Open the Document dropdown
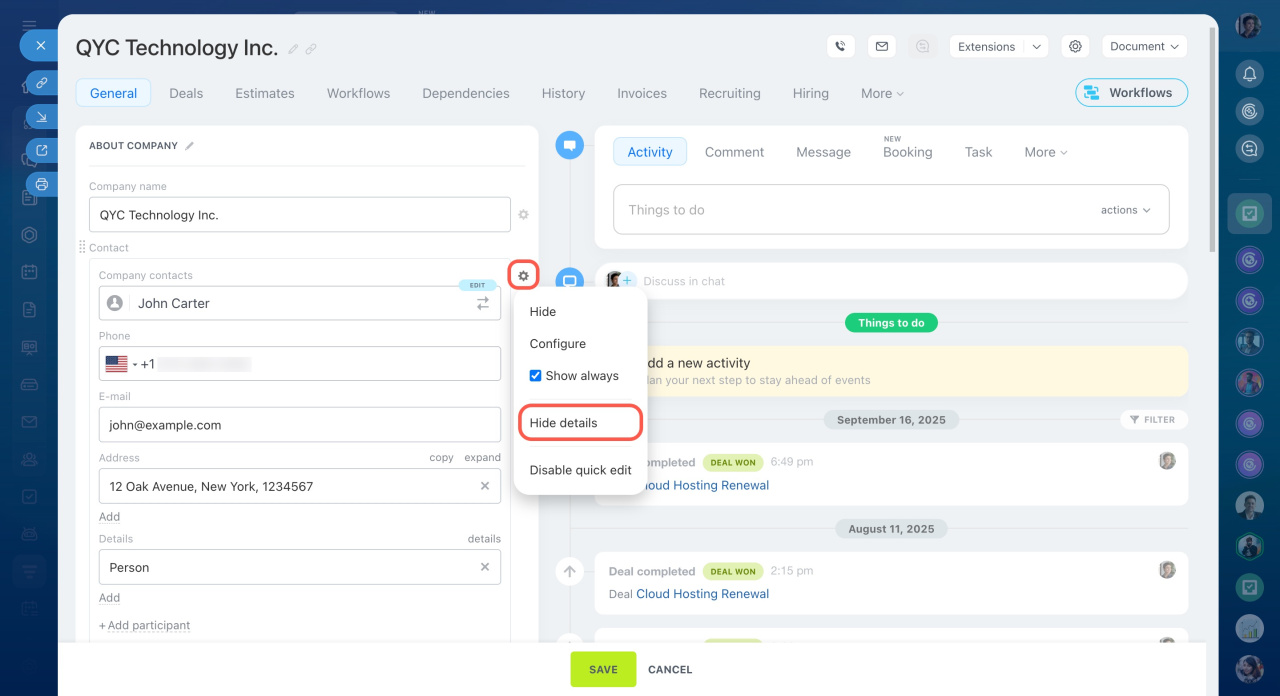This screenshot has width=1280, height=696. click(1144, 46)
